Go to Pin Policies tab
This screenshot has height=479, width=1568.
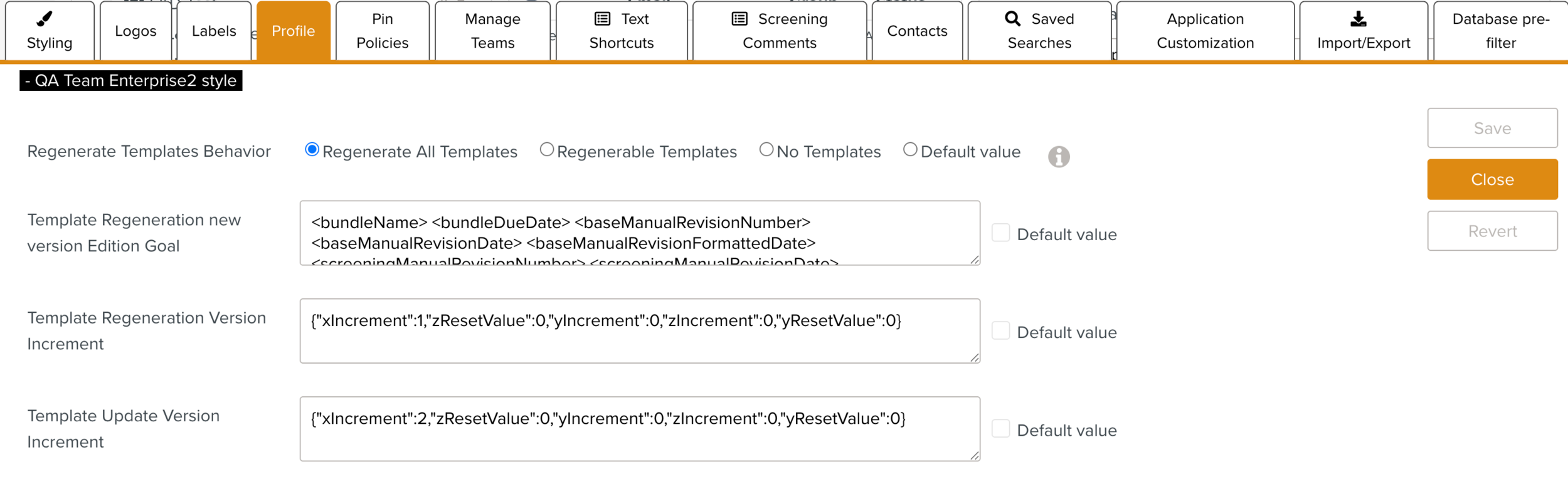point(383,31)
